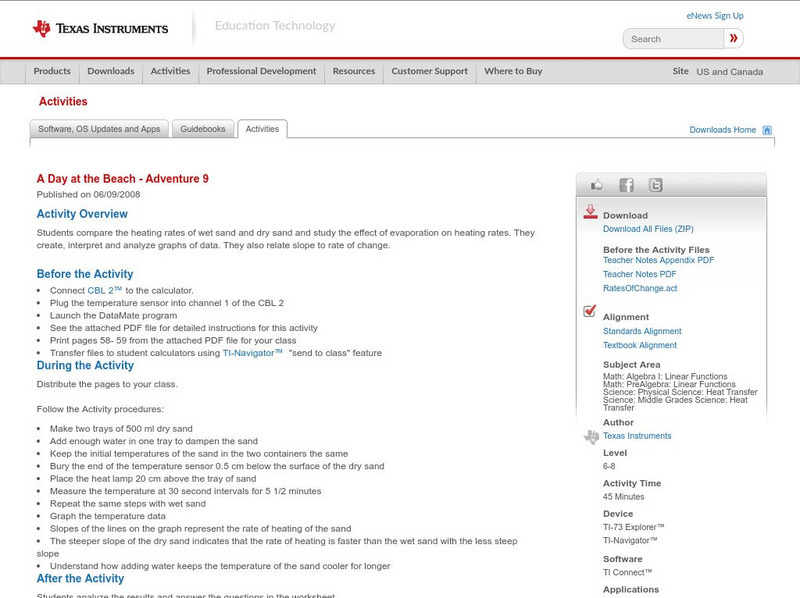The image size is (800, 598).
Task: Download RatesOfChange.act file
Action: point(640,288)
